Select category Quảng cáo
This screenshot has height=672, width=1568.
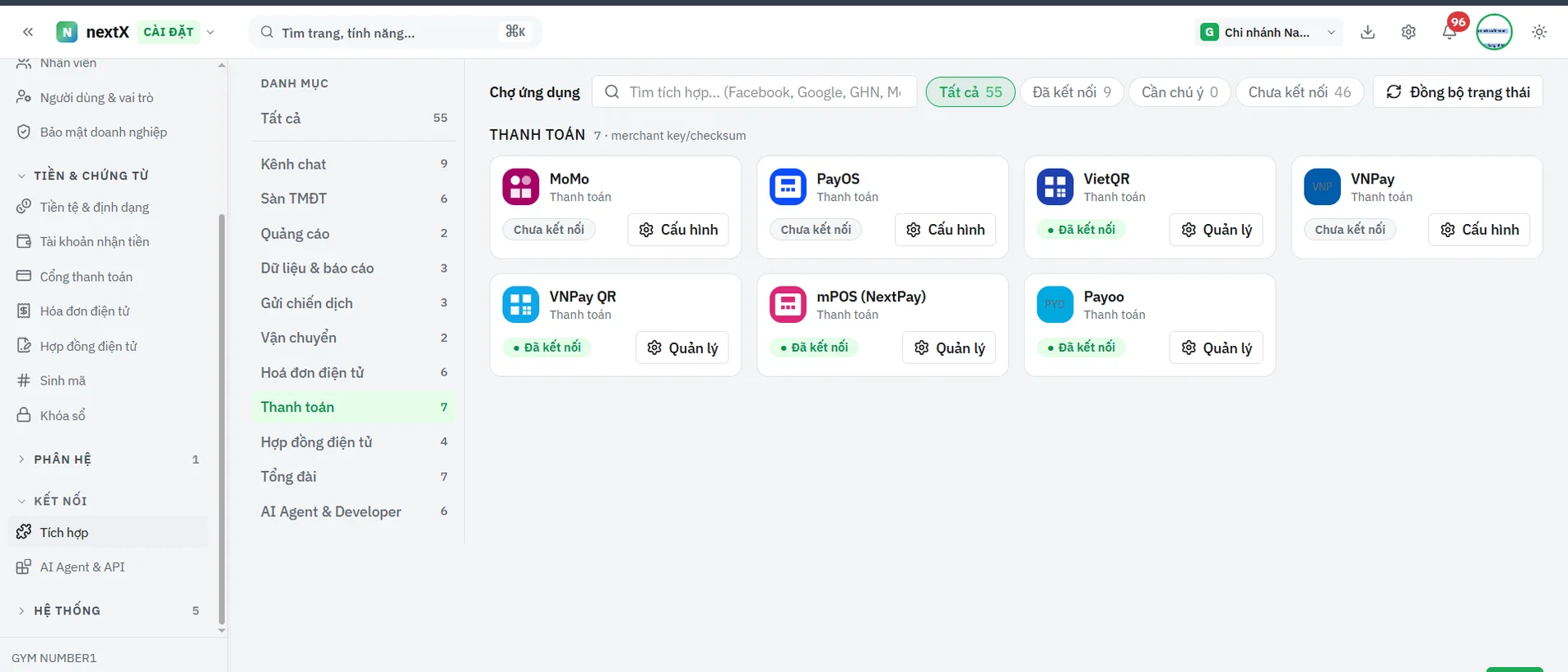(354, 233)
